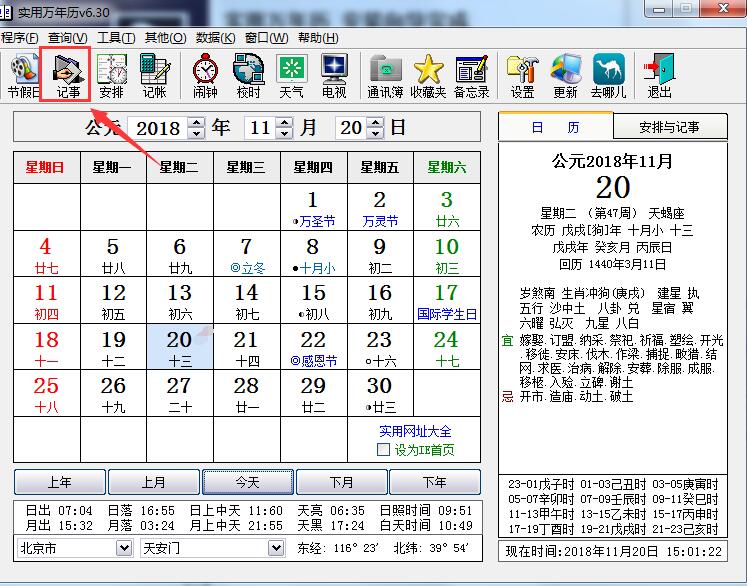Select November 7 立冬 in calendar
Image resolution: width=747 pixels, height=586 pixels.
[x=247, y=254]
